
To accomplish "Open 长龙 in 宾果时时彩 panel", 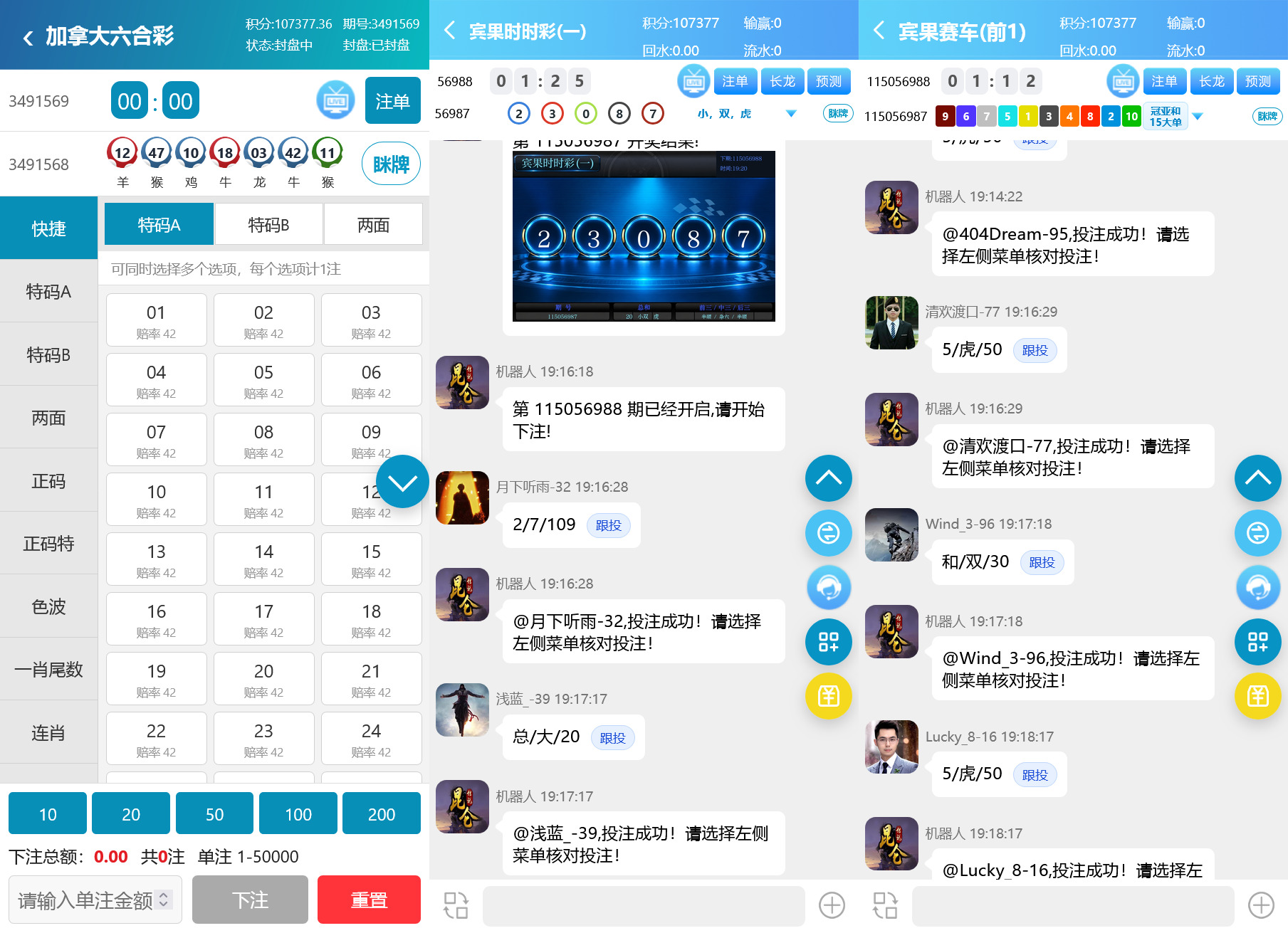I will 782,81.
